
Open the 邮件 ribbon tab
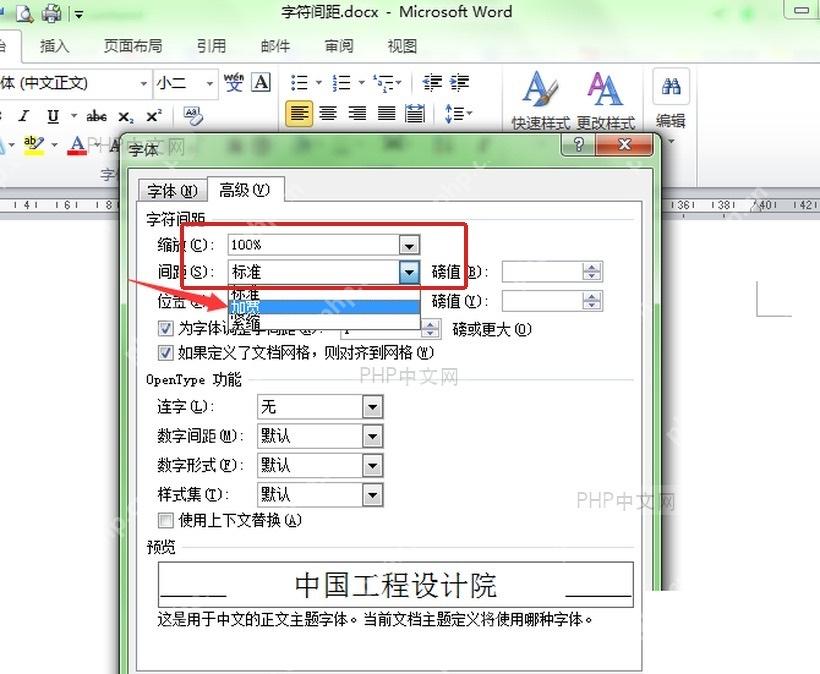pos(275,46)
